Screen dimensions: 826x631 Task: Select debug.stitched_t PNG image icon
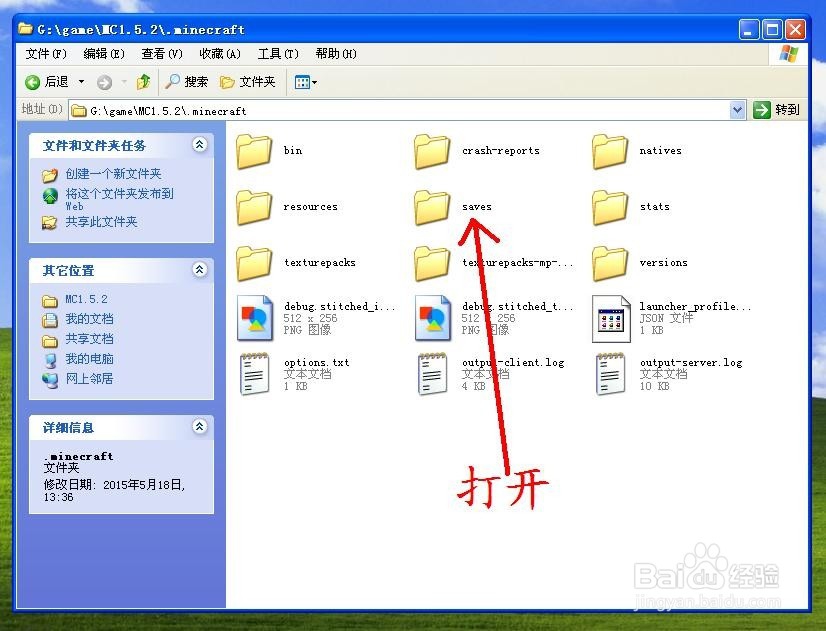[x=433, y=318]
